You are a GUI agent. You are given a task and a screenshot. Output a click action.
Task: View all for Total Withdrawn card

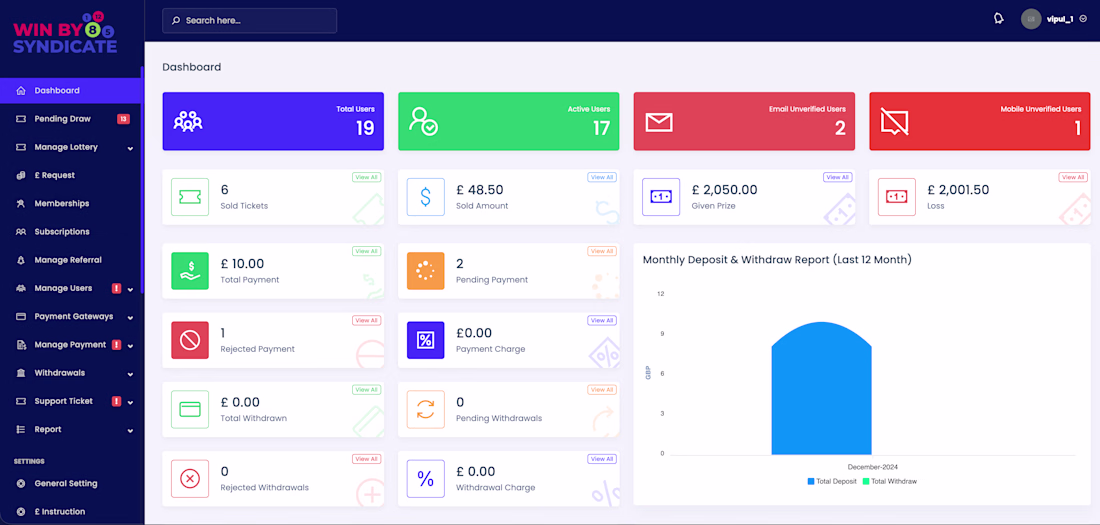[366, 390]
